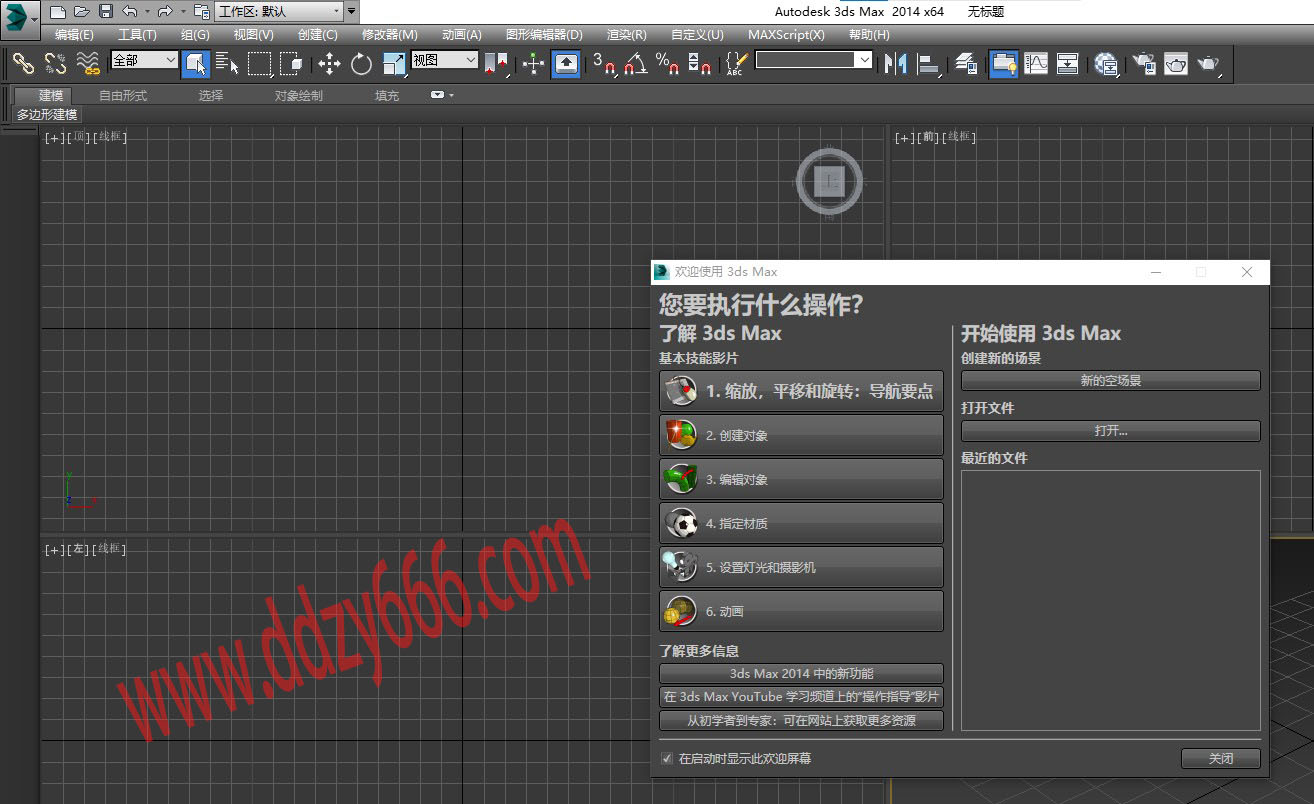Image resolution: width=1314 pixels, height=804 pixels.
Task: Toggle the Percent Snap button
Action: coord(667,63)
